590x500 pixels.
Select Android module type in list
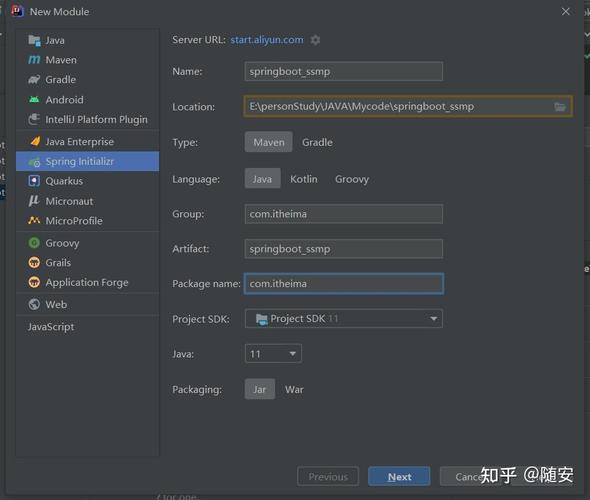tap(88, 99)
